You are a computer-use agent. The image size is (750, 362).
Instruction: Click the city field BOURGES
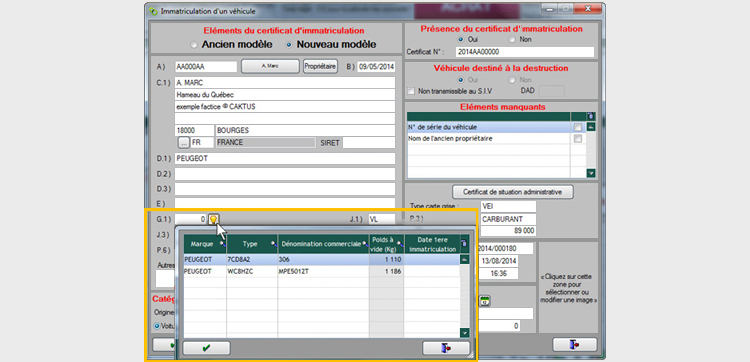pyautogui.click(x=305, y=131)
